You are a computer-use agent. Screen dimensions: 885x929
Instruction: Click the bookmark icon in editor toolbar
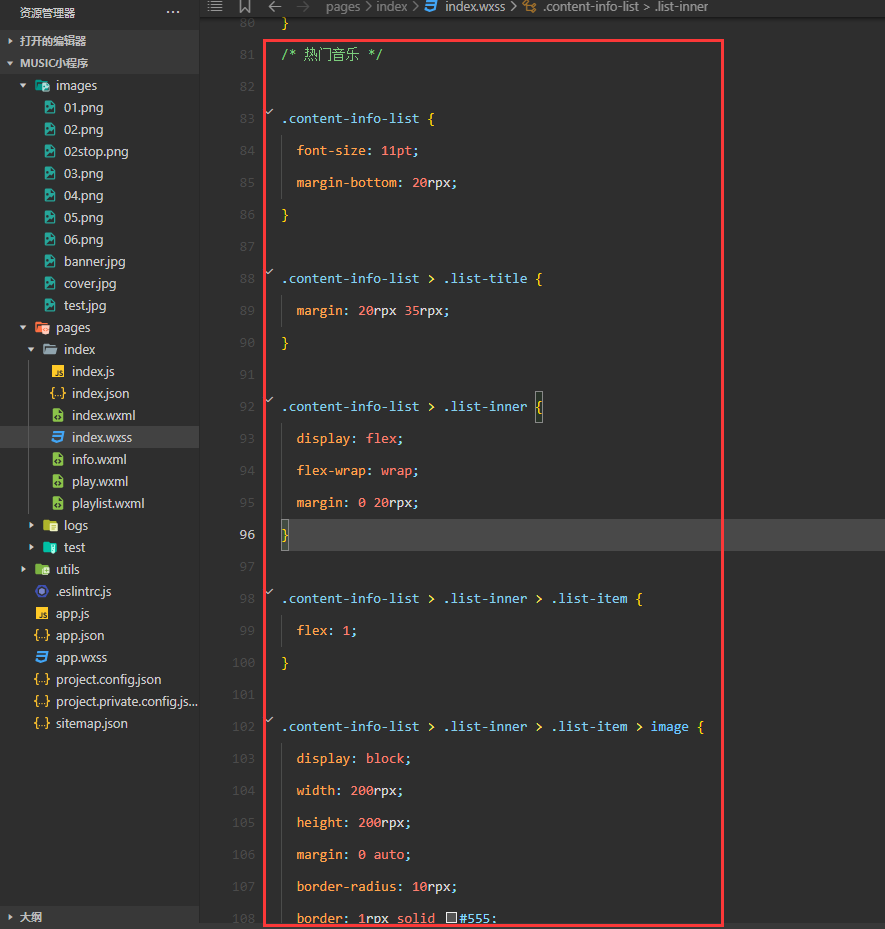coord(245,7)
